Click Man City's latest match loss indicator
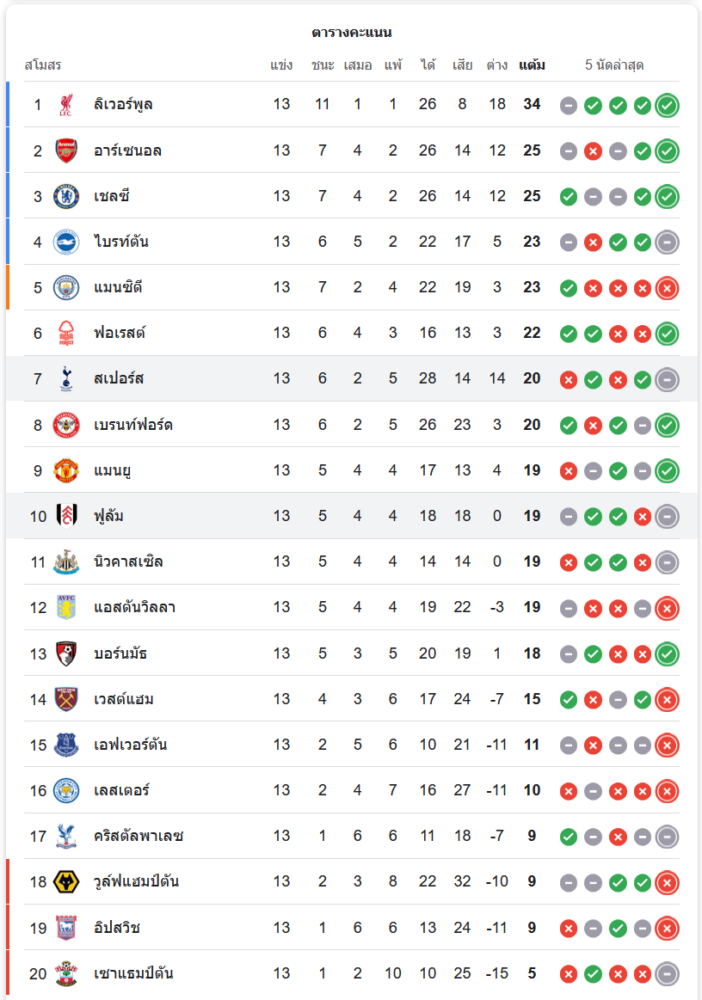702x1000 pixels. click(667, 288)
